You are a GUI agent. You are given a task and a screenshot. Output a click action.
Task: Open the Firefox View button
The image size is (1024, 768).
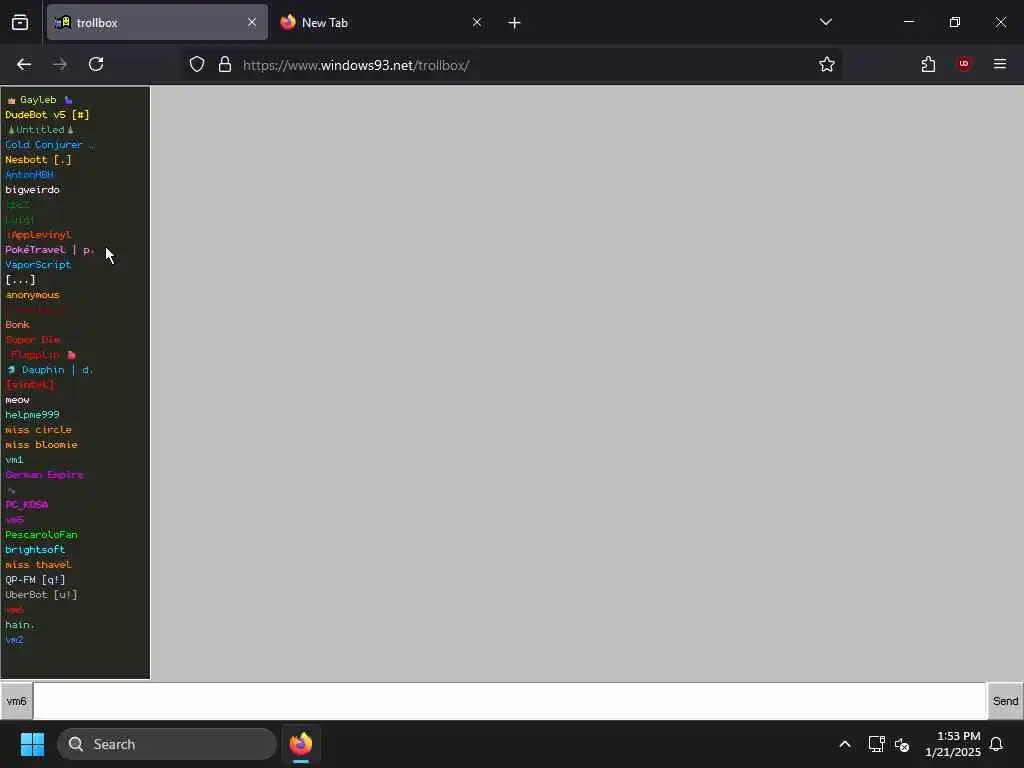click(20, 23)
